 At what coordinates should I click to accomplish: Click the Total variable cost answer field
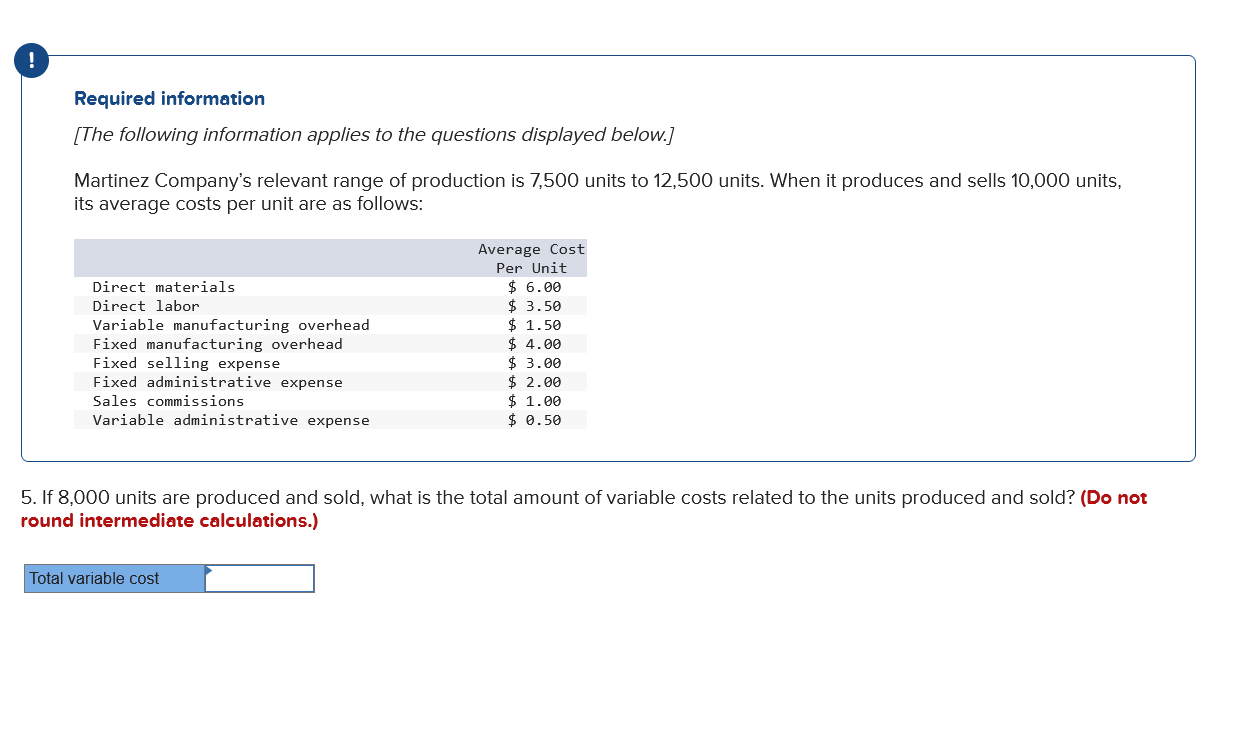click(260, 578)
